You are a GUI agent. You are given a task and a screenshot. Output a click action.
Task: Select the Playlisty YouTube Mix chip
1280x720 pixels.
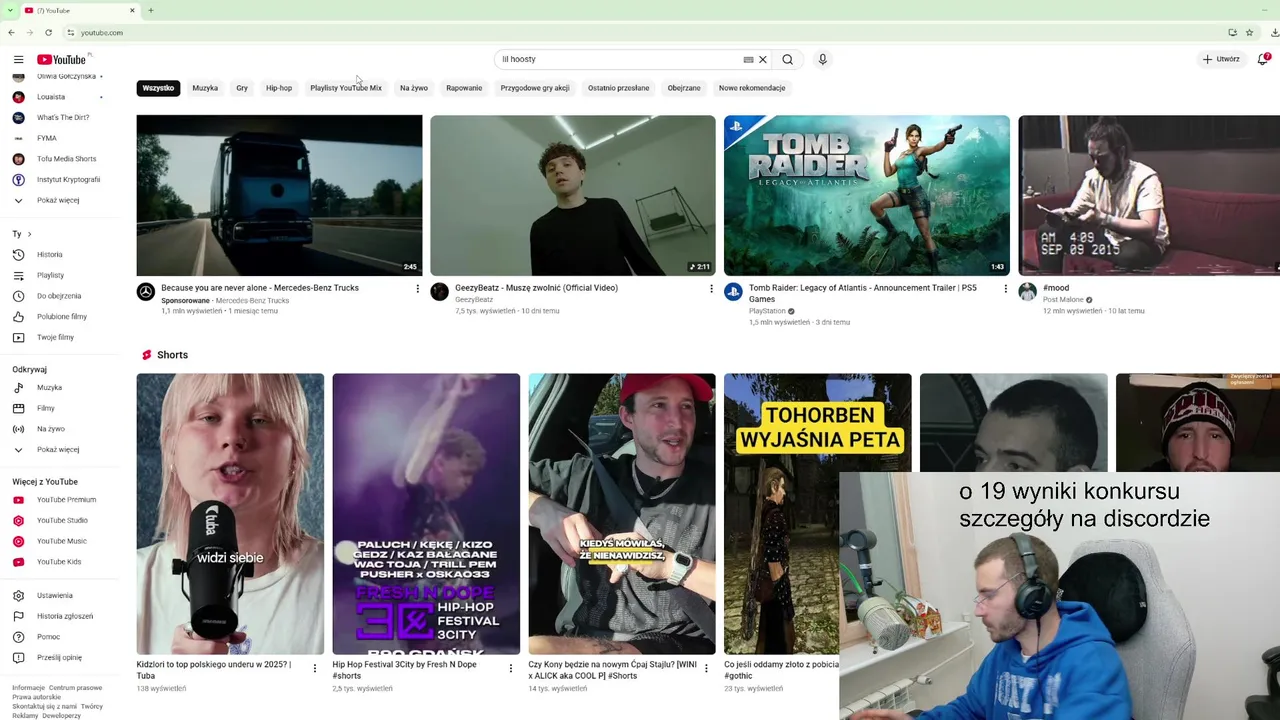346,88
